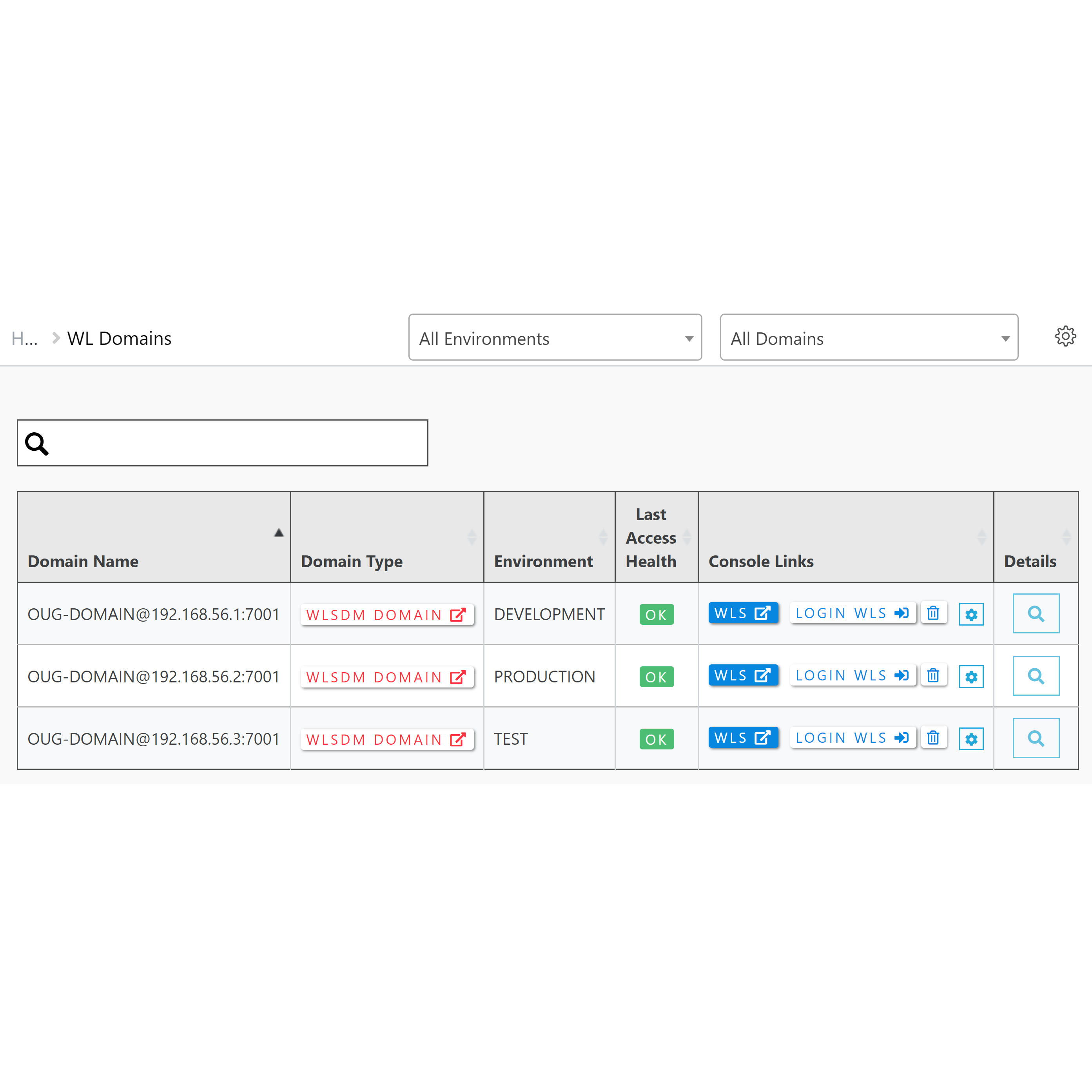Expand the All Environments dropdown
1092x1092 pixels.
555,337
